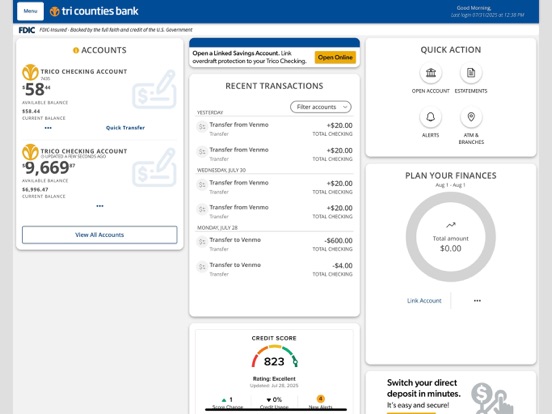The height and width of the screenshot is (414, 552).
Task: Click credit usage 0% indicator
Action: [274, 400]
